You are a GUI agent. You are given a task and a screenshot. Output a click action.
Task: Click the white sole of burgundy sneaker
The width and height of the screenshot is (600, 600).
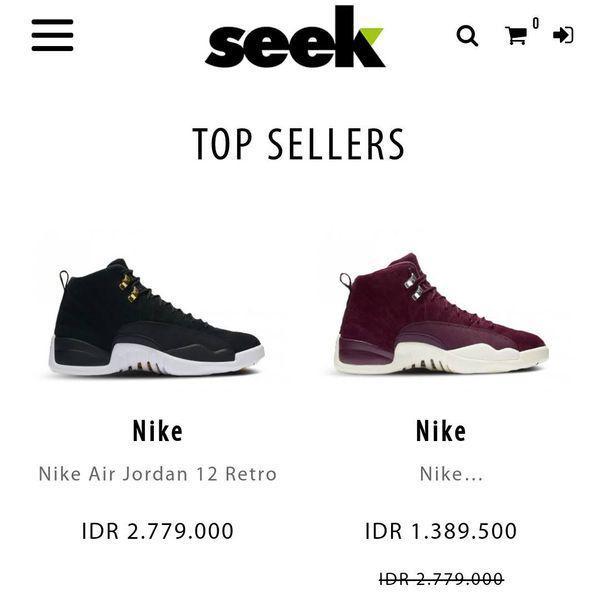coord(441,359)
